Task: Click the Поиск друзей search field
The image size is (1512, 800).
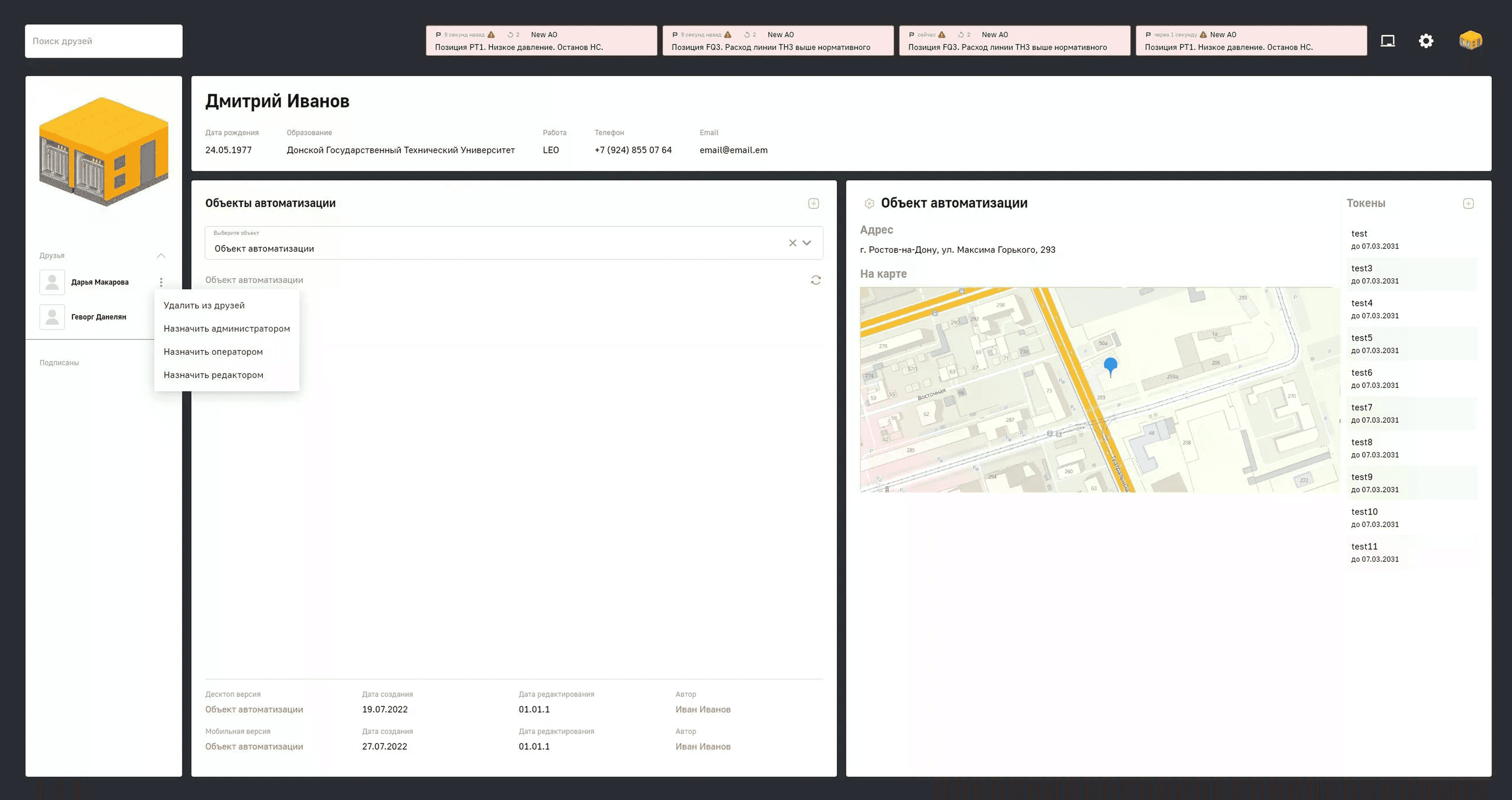Action: coord(103,41)
